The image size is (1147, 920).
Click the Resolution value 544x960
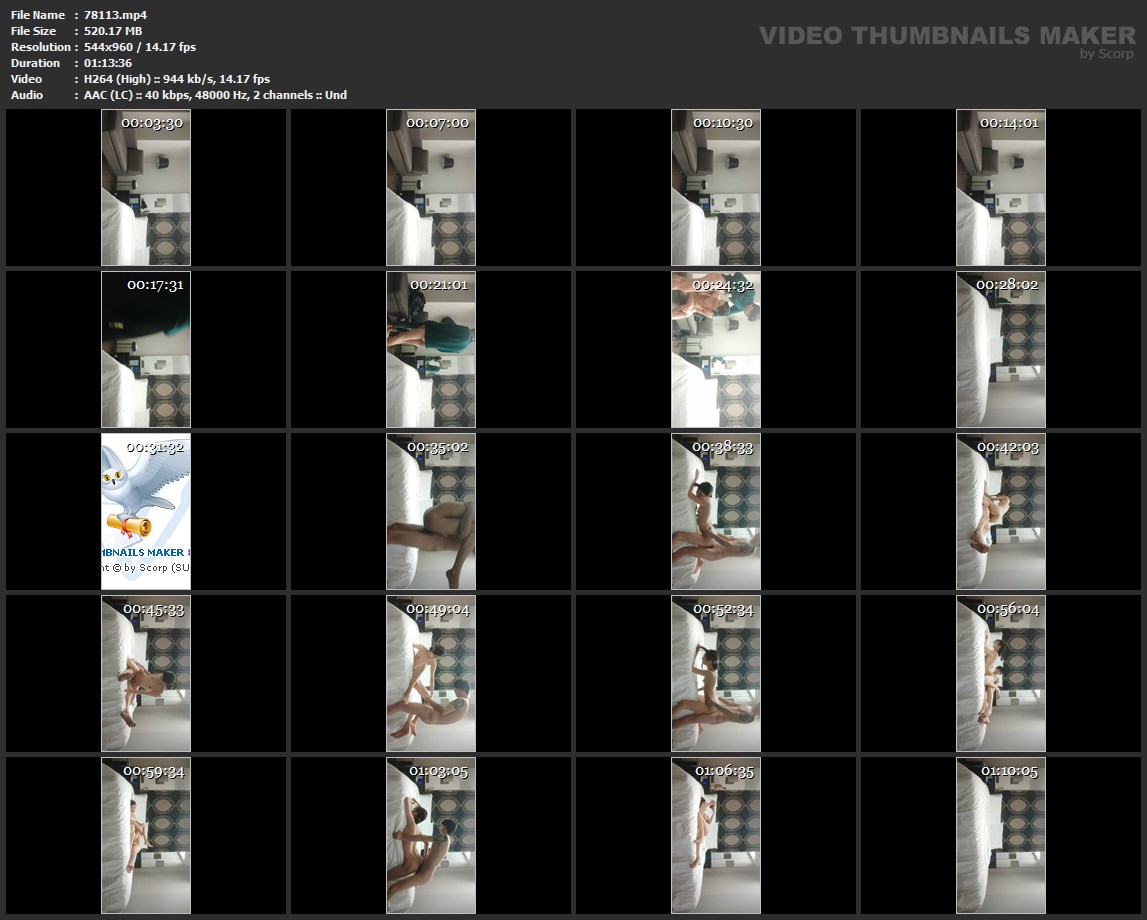(x=139, y=47)
